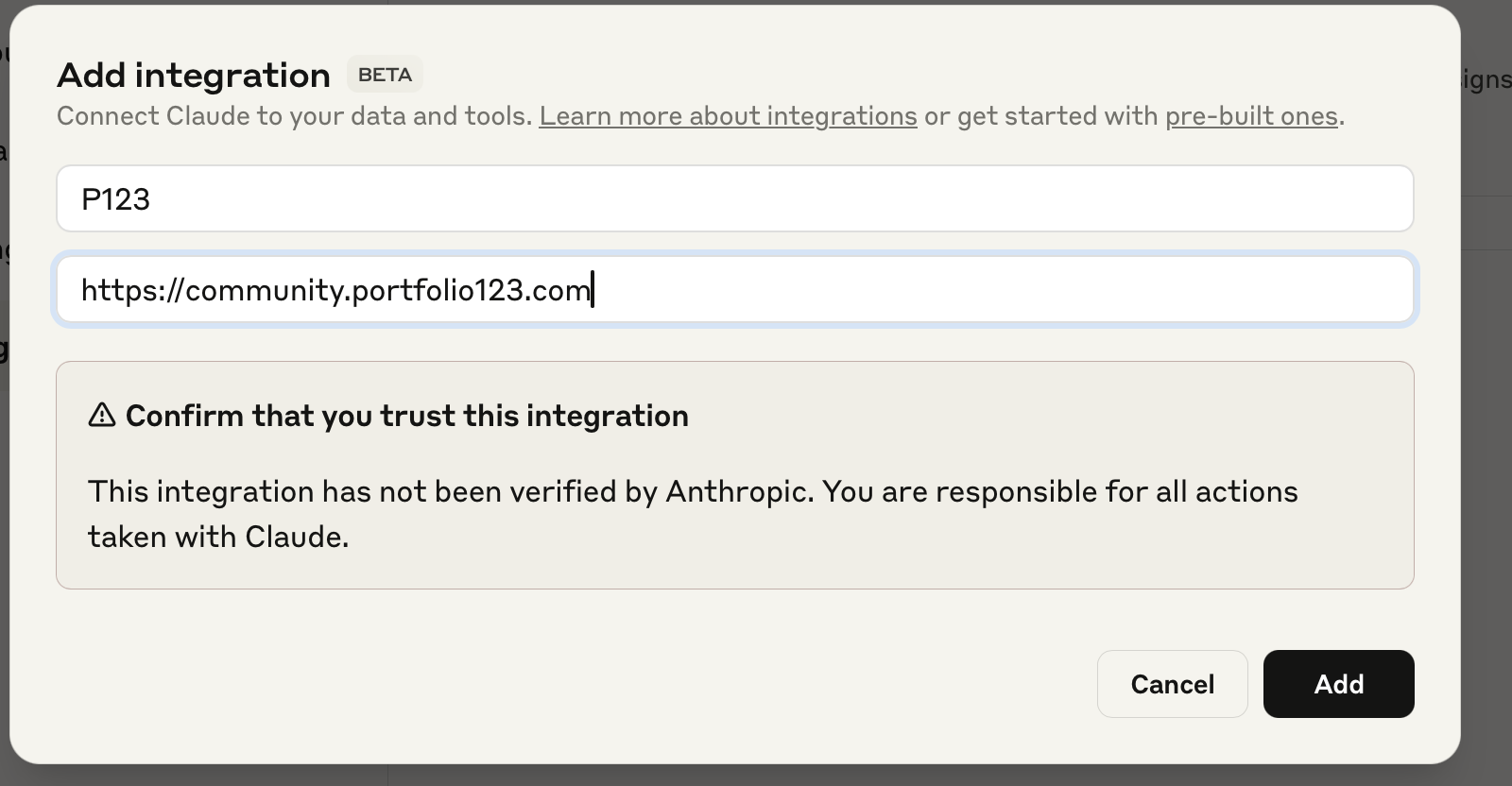The width and height of the screenshot is (1512, 786).
Task: Click the Add button
Action: (x=1338, y=684)
